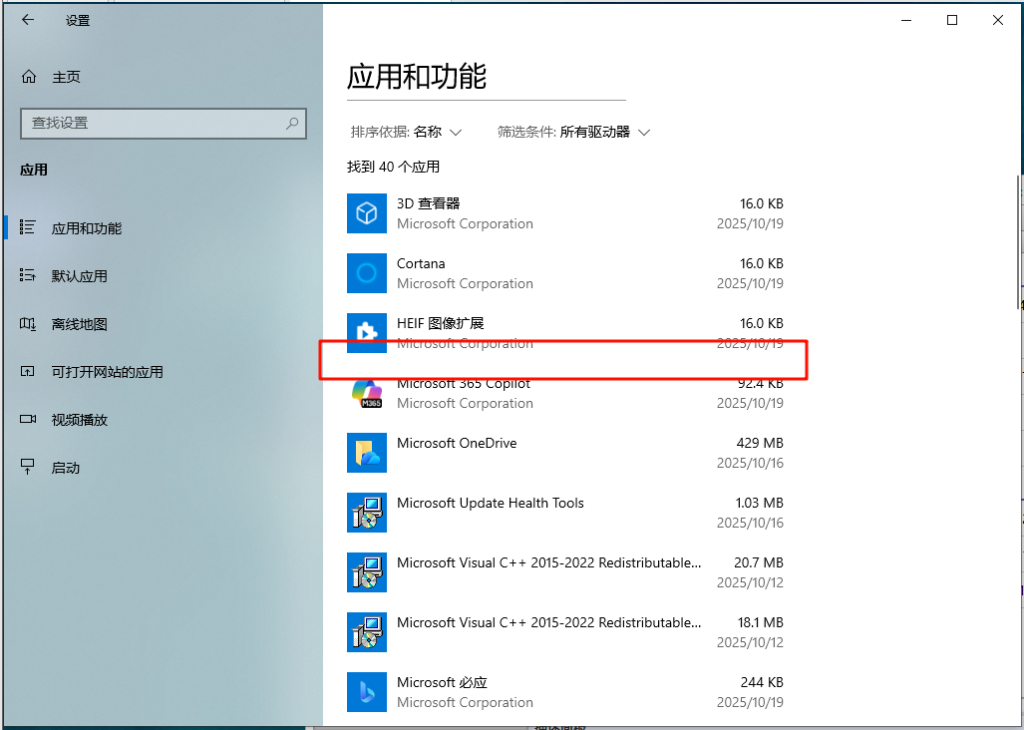The image size is (1024, 730).
Task: Click the HEIF 图像扩展 app icon
Action: [366, 333]
